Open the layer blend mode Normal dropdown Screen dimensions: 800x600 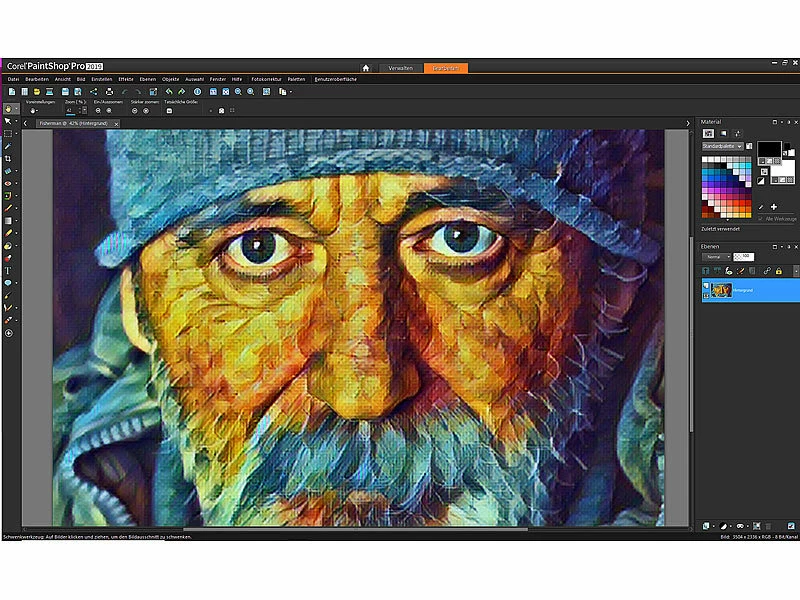pos(717,256)
